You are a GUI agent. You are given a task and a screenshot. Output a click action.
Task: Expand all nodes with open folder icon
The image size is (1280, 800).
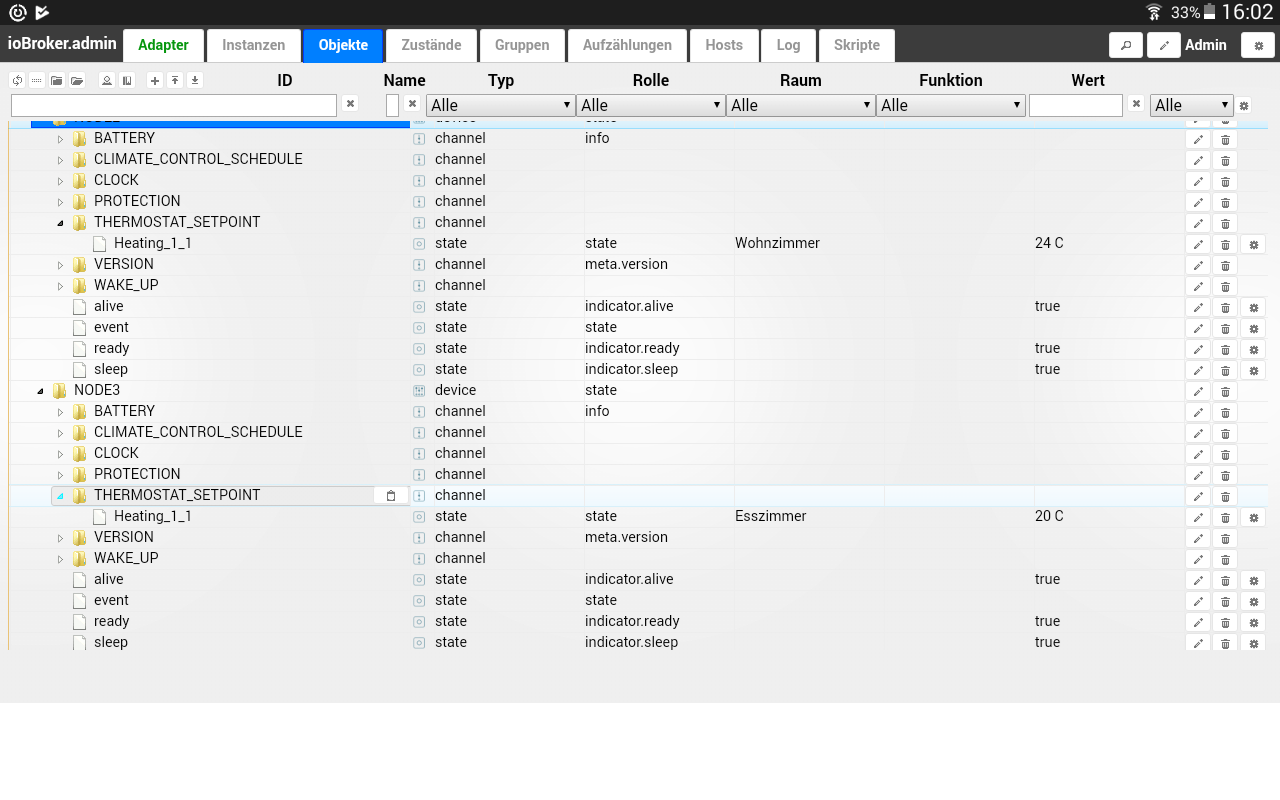pos(76,80)
